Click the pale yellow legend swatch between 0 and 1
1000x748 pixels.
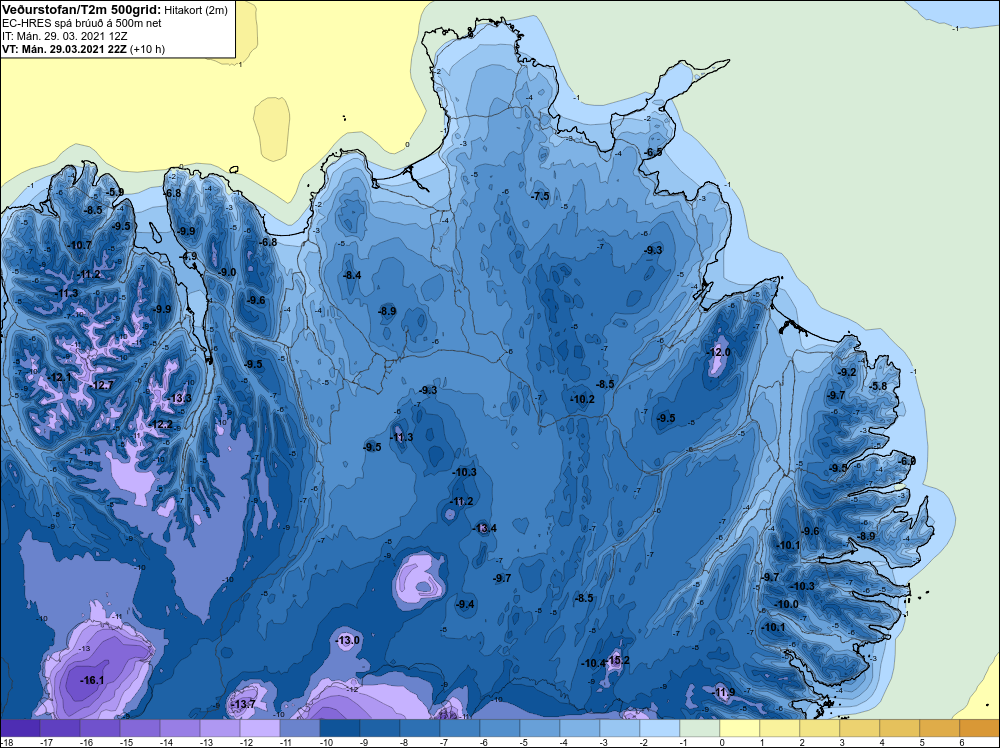740,728
